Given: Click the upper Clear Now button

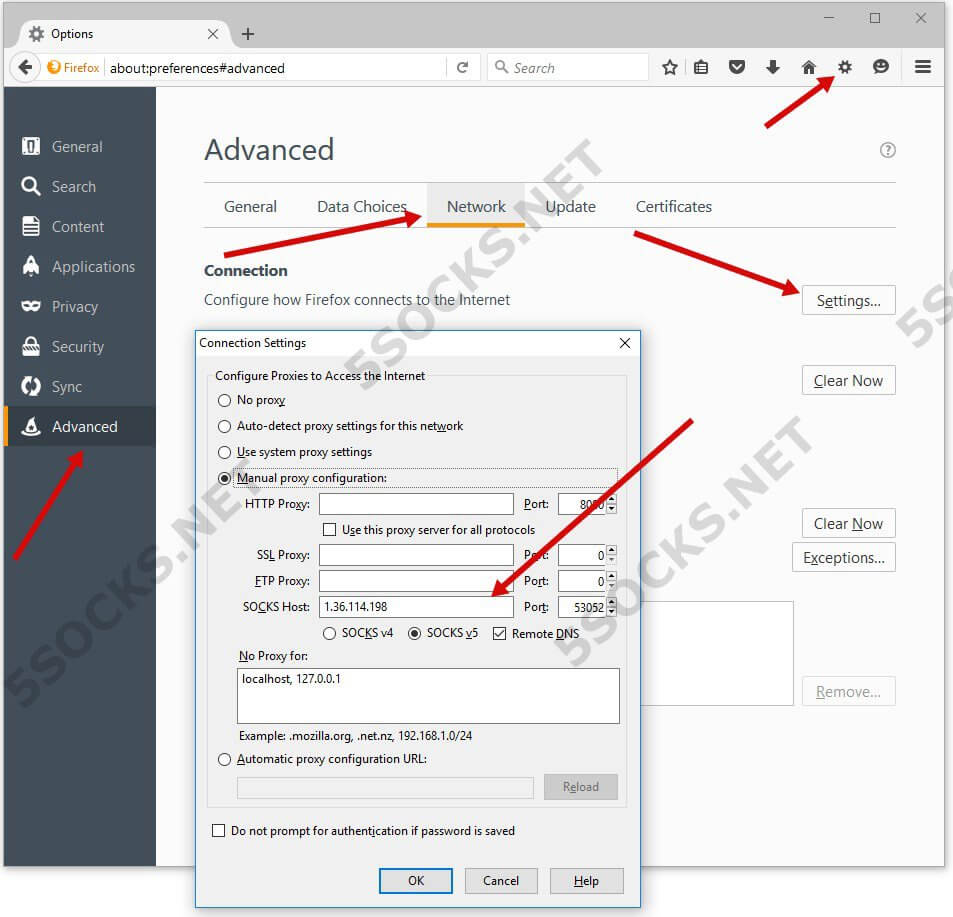Looking at the screenshot, I should (x=848, y=380).
